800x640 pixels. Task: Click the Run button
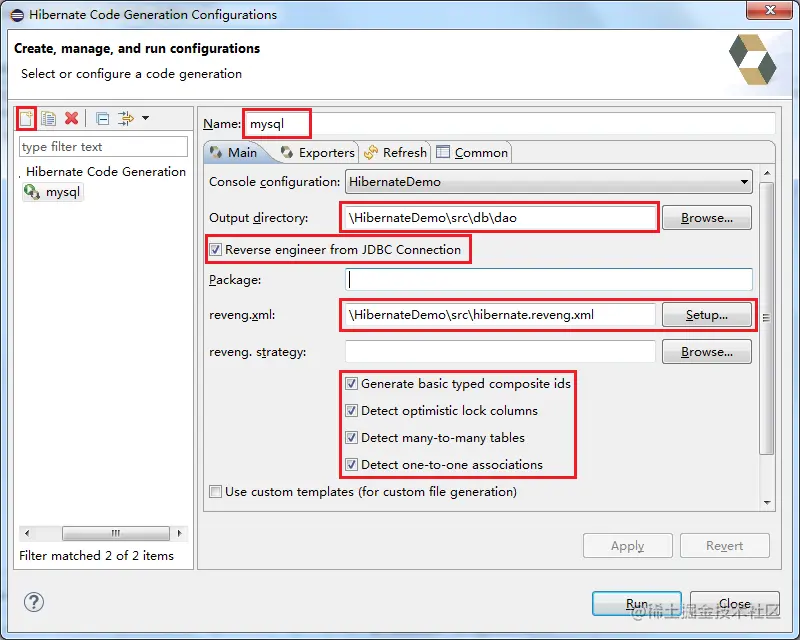point(637,603)
